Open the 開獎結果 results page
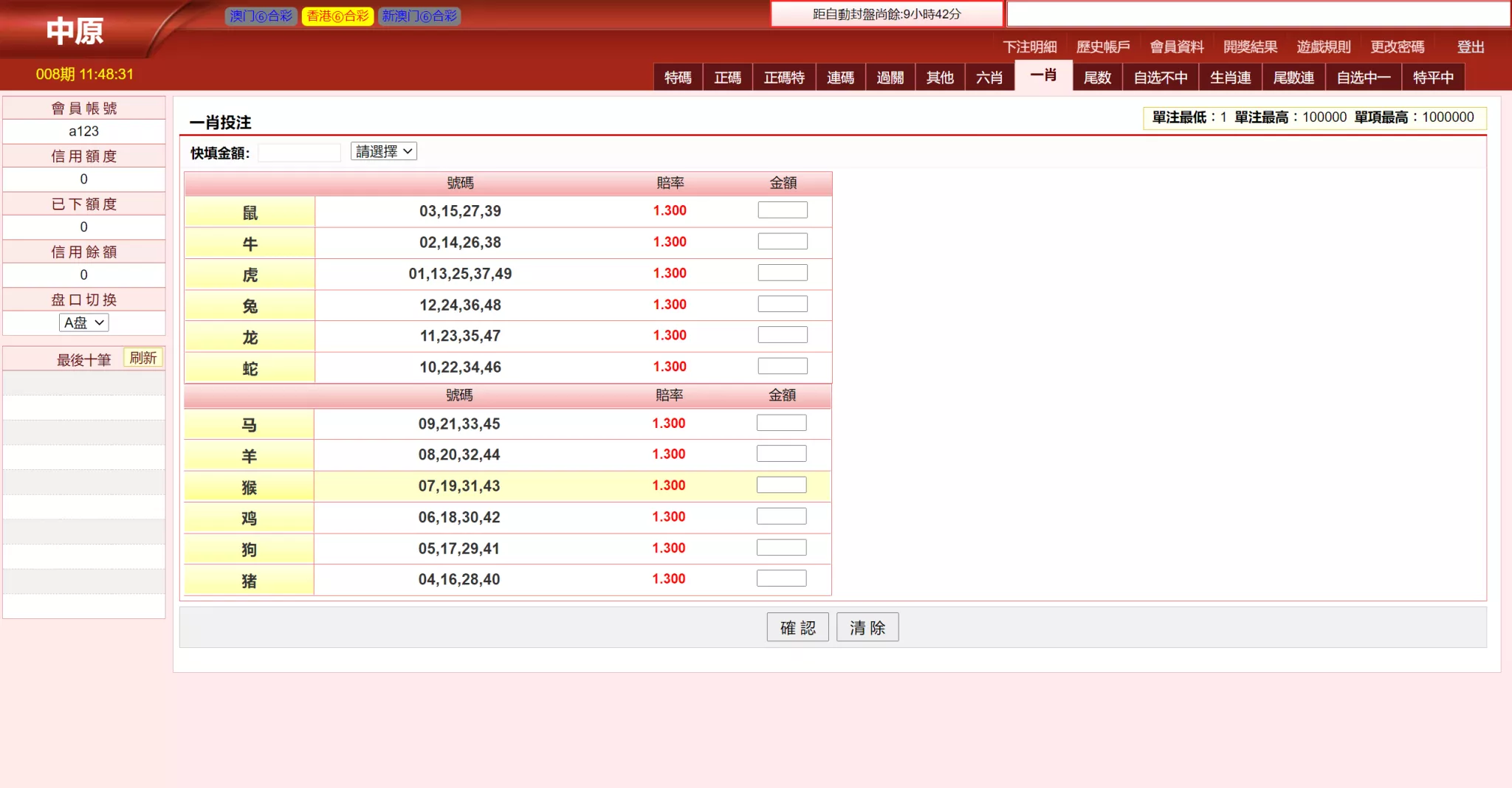Screen dimensions: 1512x788 click(x=1250, y=46)
